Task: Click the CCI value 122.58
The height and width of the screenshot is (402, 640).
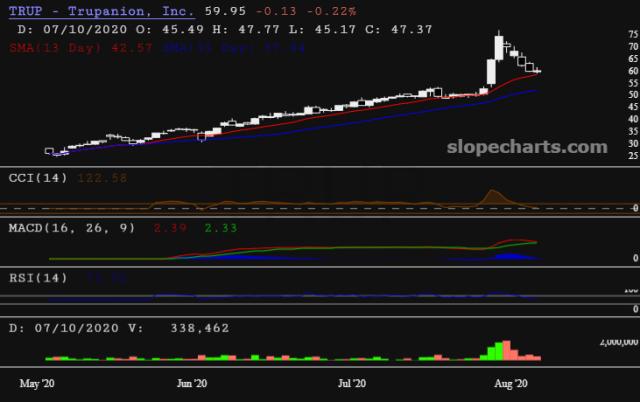Action: [102, 178]
